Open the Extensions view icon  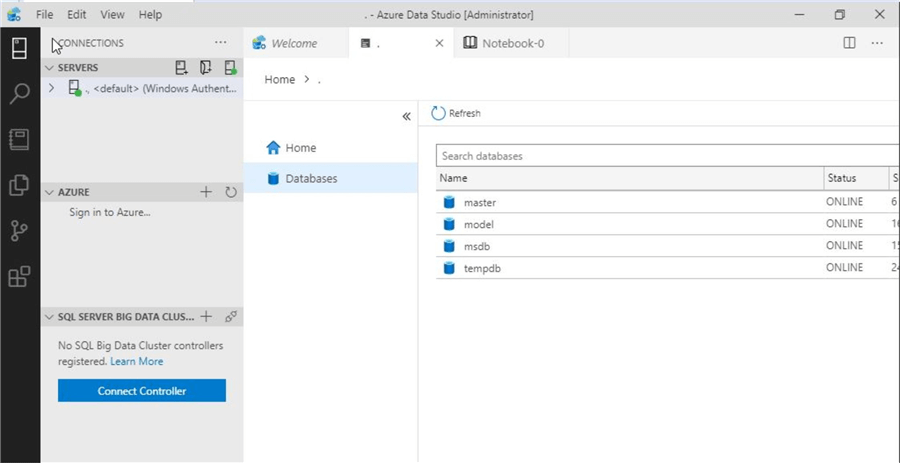pyautogui.click(x=19, y=277)
